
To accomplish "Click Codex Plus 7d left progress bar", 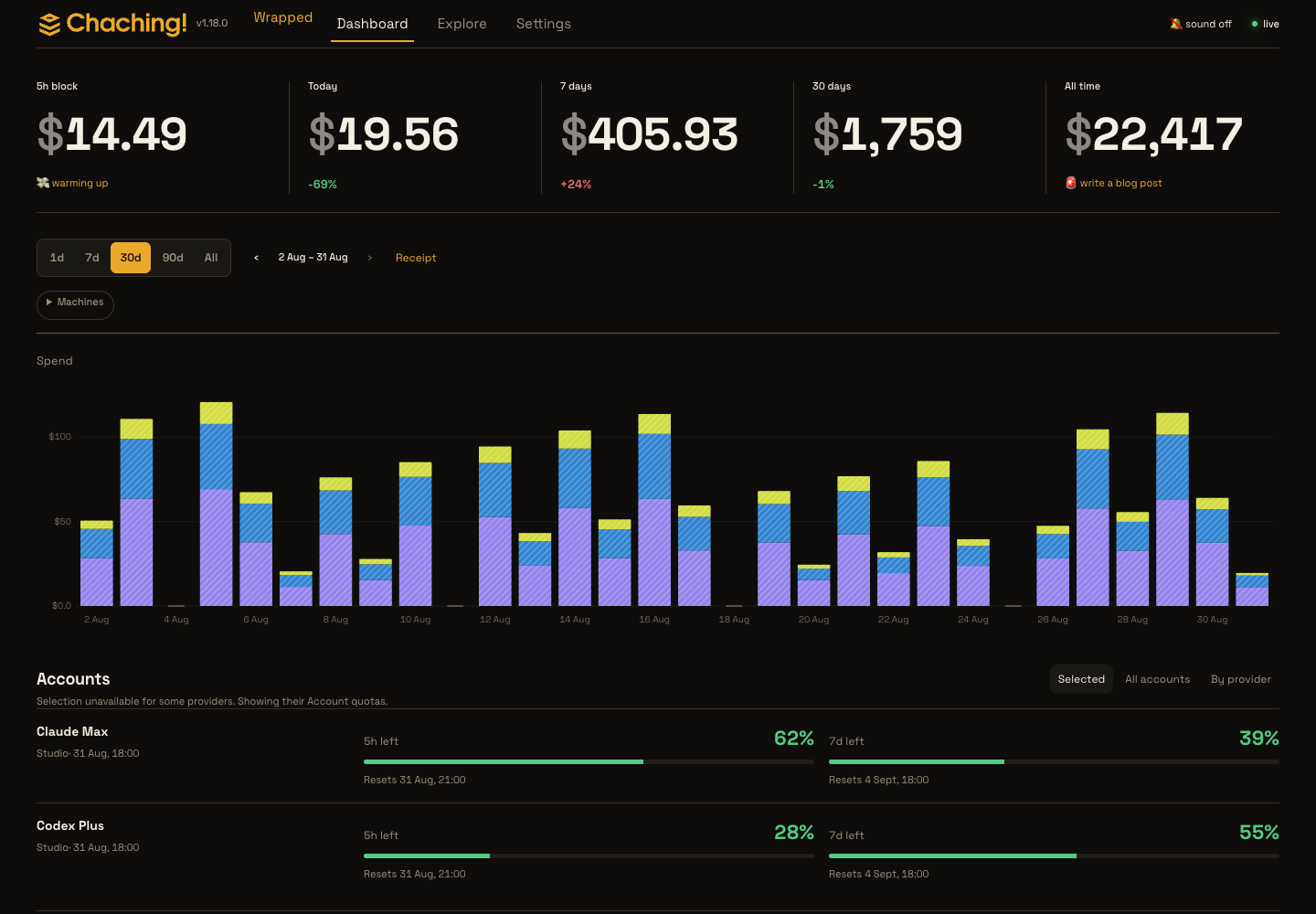I will [1054, 856].
